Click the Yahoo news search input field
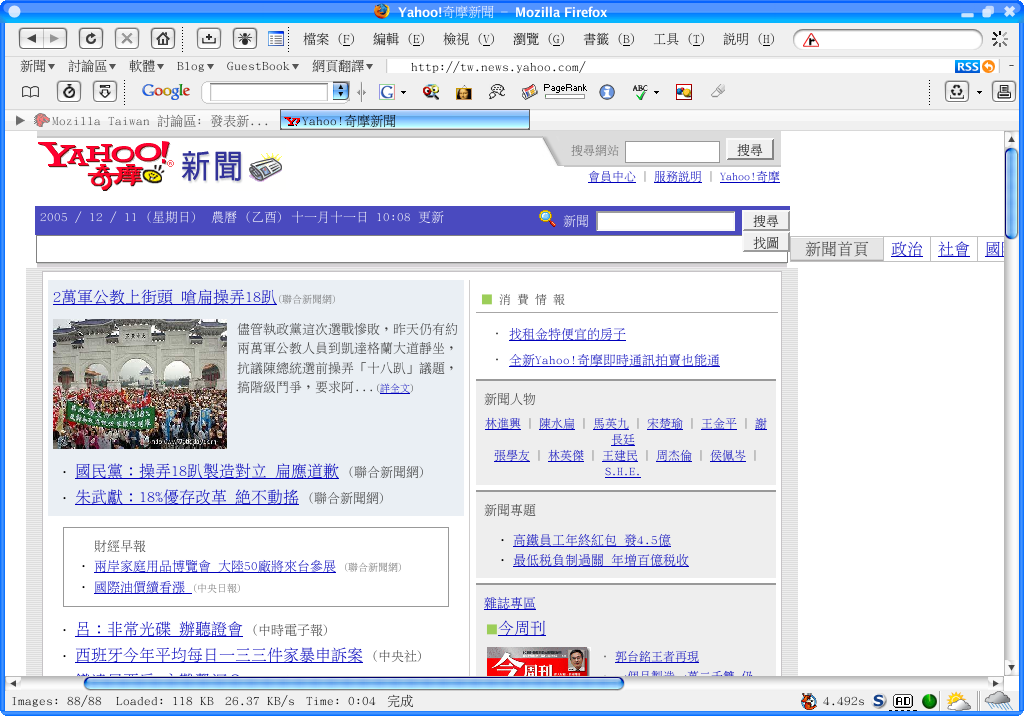 tap(665, 221)
